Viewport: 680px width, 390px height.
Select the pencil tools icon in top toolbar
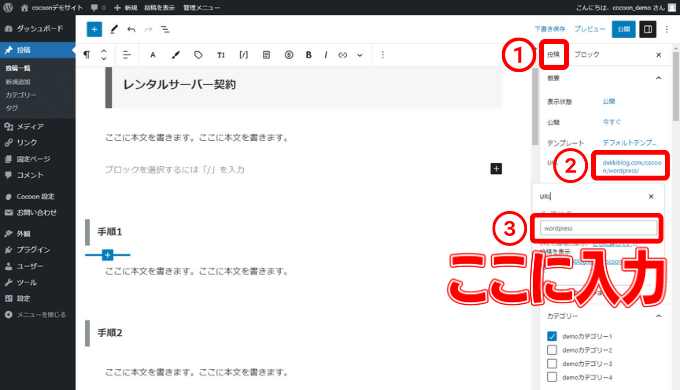(114, 29)
